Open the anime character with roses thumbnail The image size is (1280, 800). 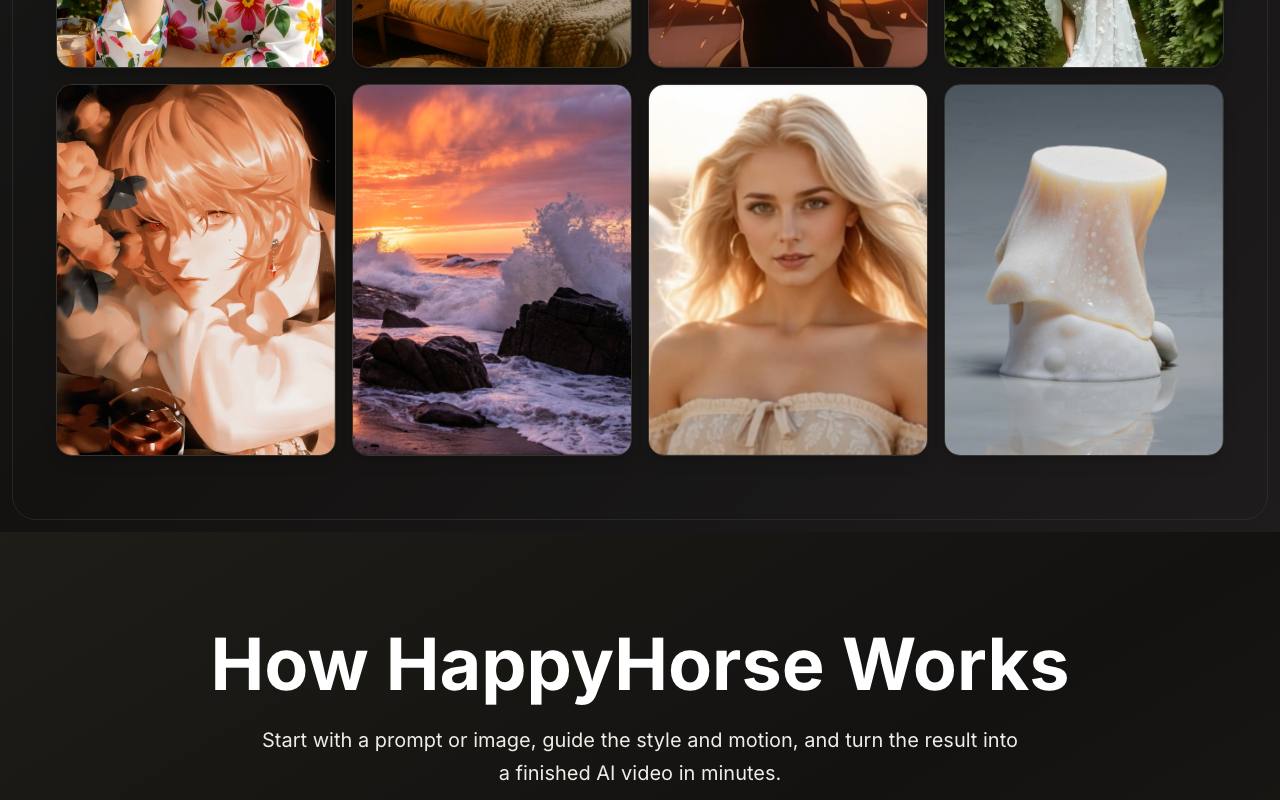(x=196, y=270)
